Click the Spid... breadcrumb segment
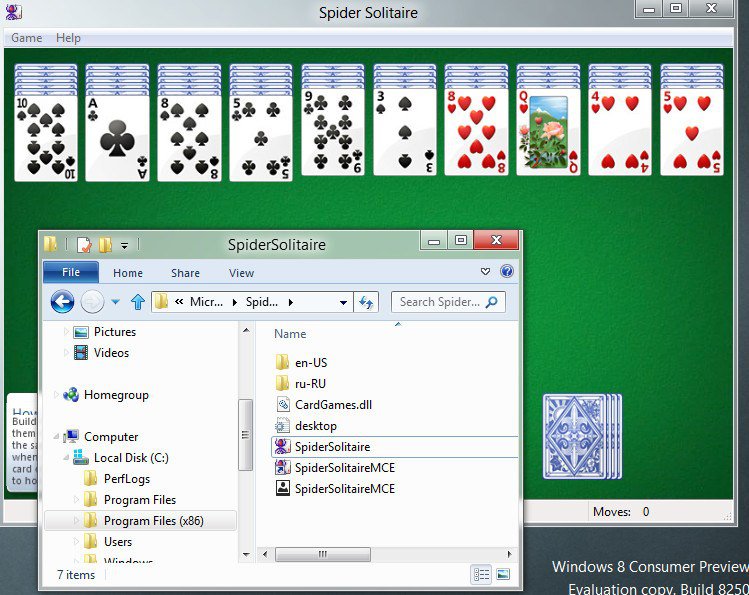 (261, 302)
